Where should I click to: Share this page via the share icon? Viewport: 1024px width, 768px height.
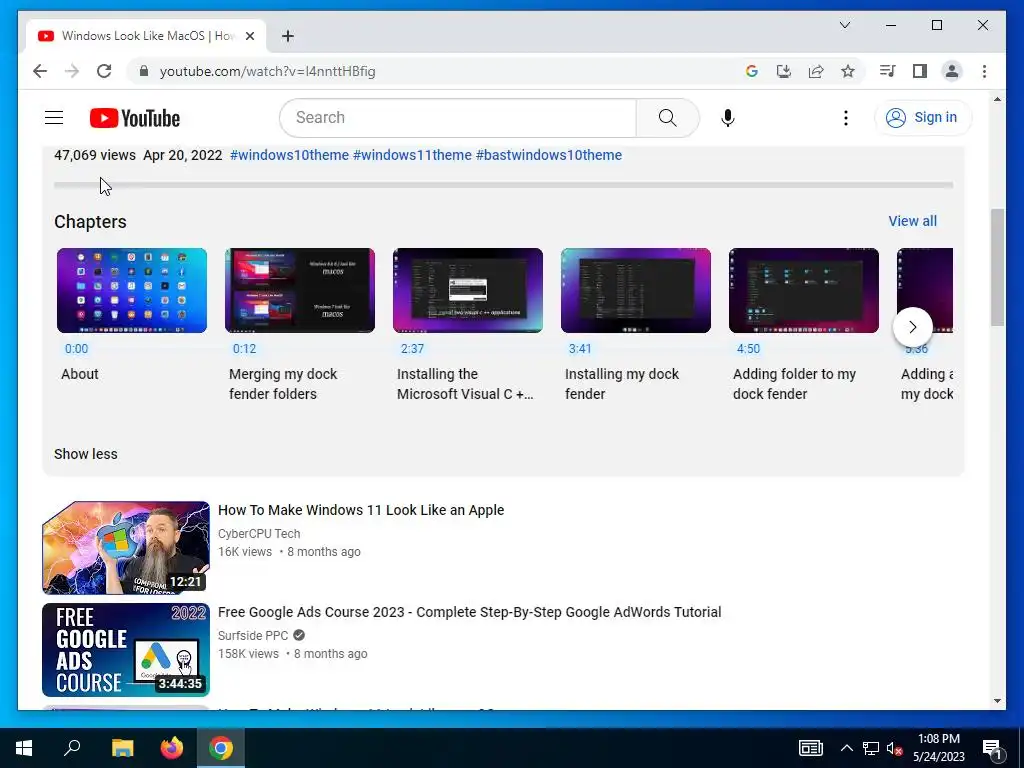point(816,71)
